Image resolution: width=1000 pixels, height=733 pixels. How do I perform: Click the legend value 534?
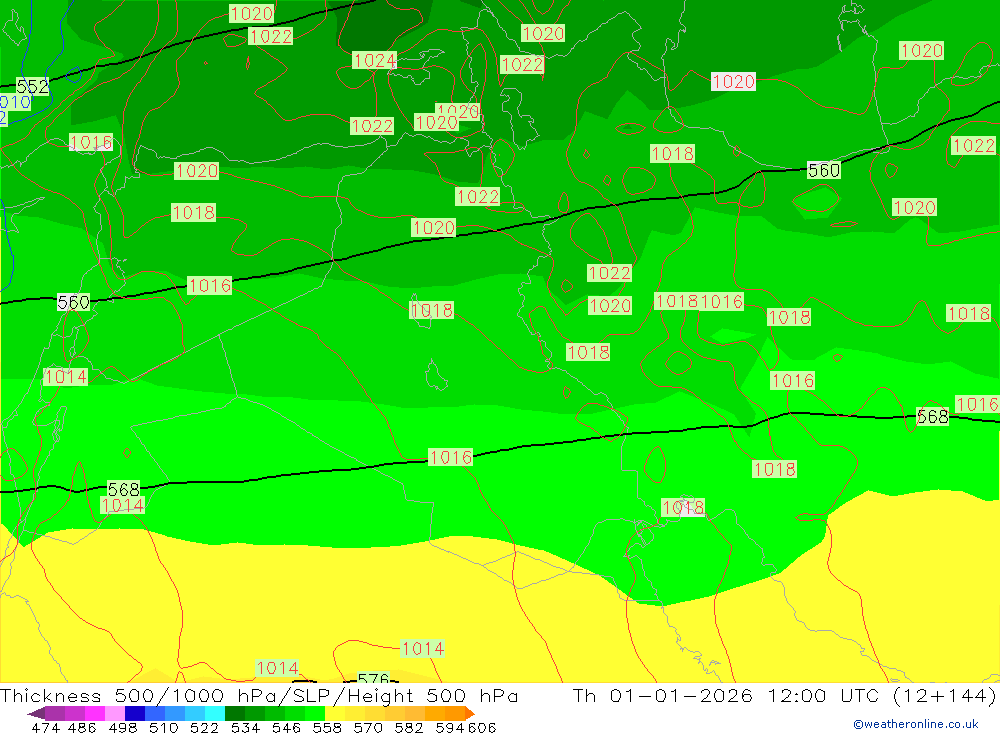point(245,727)
